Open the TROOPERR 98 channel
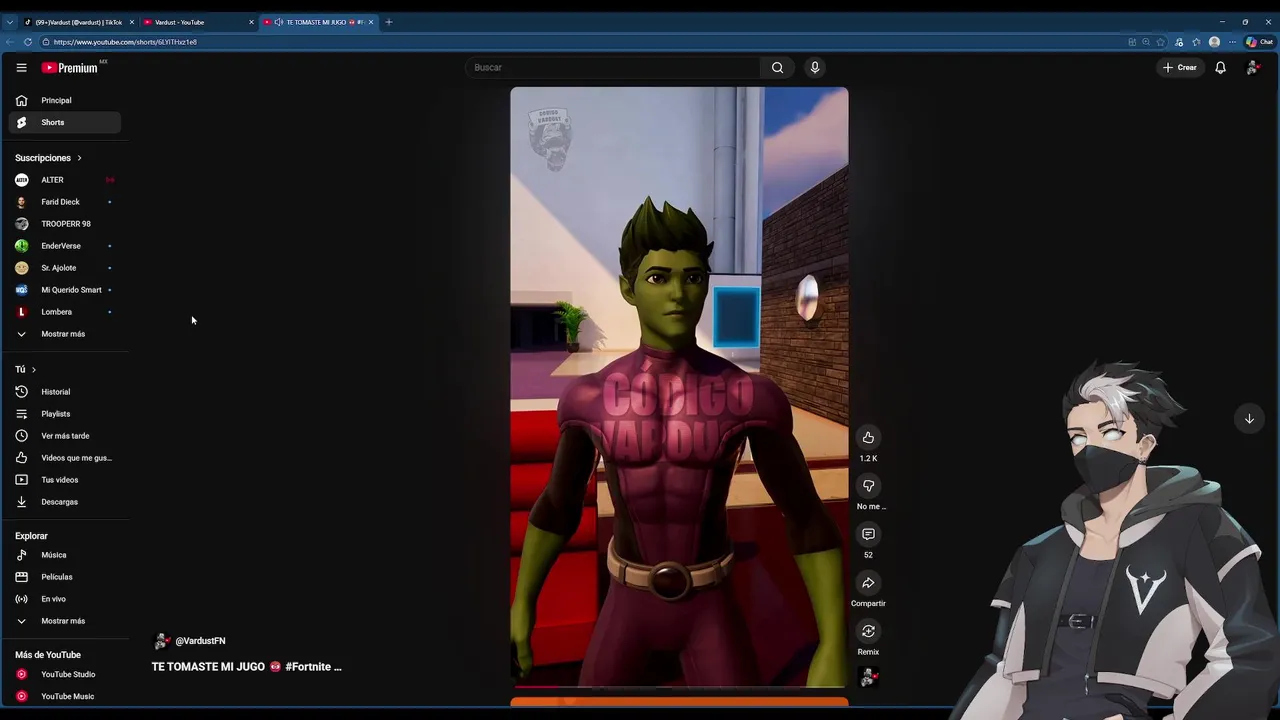The image size is (1280, 720). pyautogui.click(x=64, y=224)
